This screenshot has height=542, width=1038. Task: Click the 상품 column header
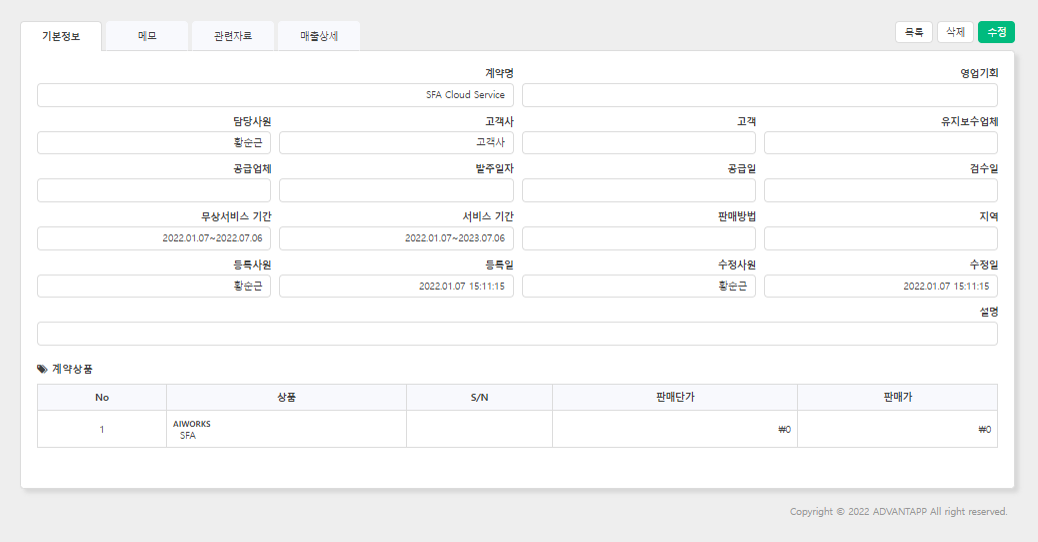click(287, 397)
